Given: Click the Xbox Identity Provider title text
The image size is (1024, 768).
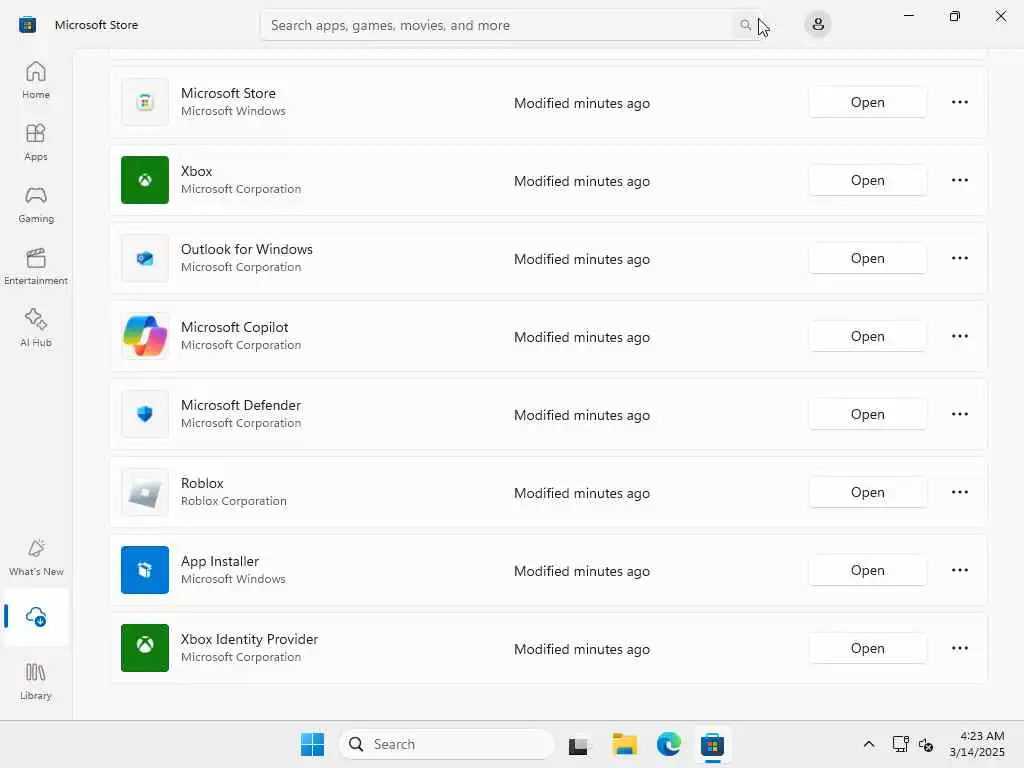Looking at the screenshot, I should [x=249, y=639].
